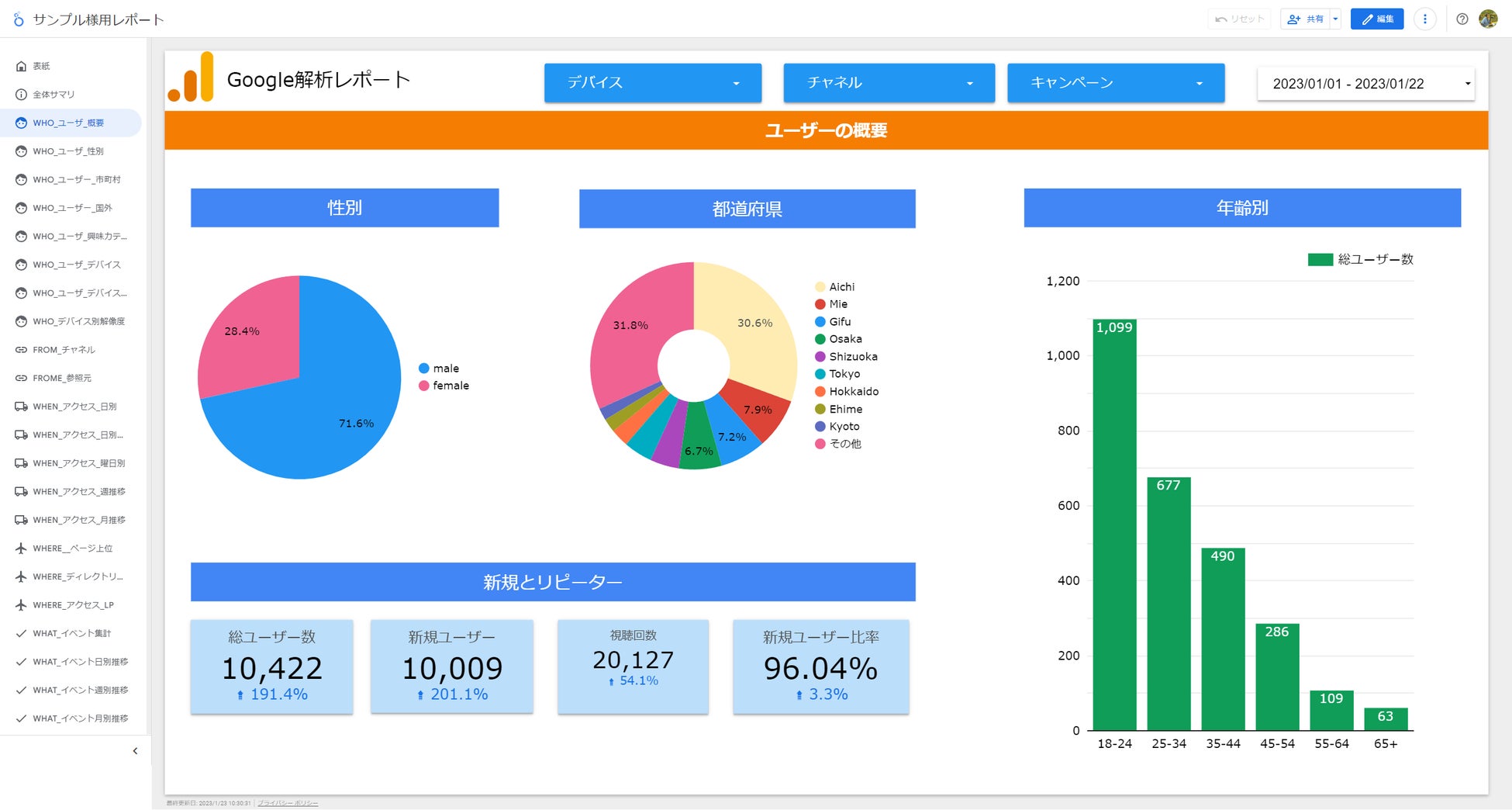Click the Looker Studio logo icon
Viewport: 1512px width, 810px height.
pos(19,19)
